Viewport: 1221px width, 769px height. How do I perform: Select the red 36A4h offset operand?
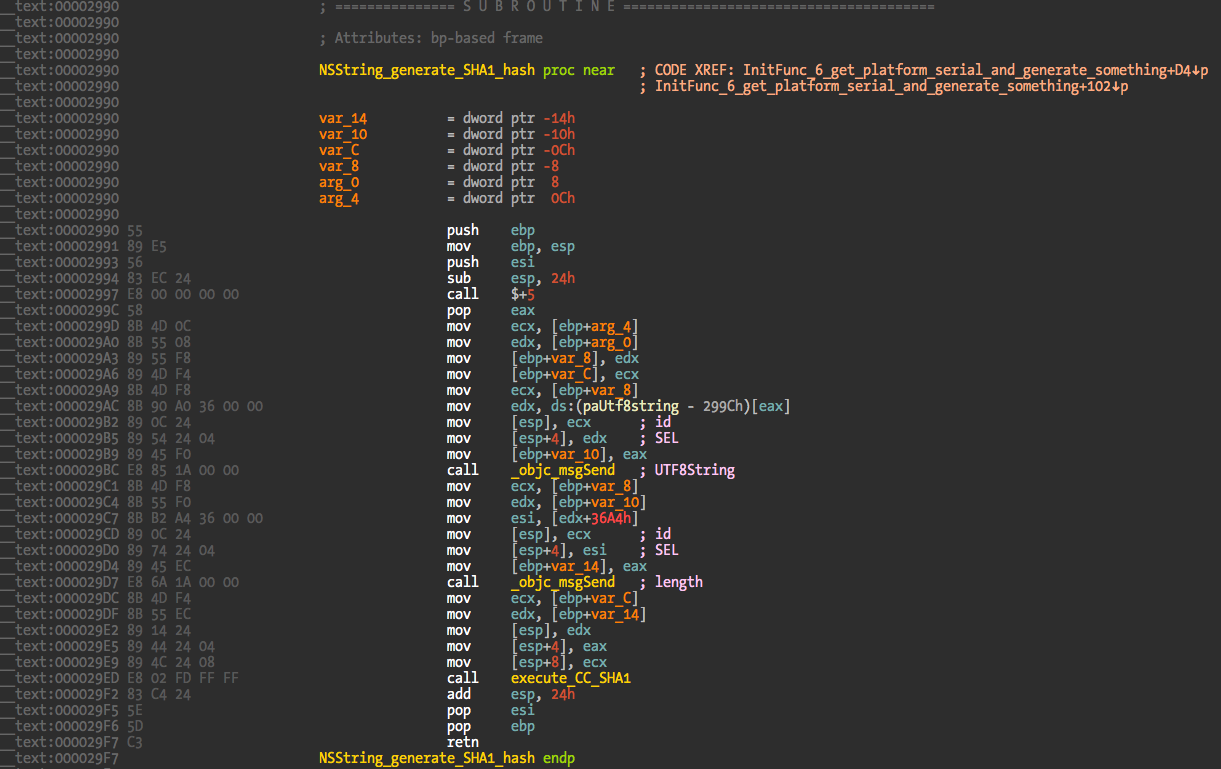(x=610, y=518)
